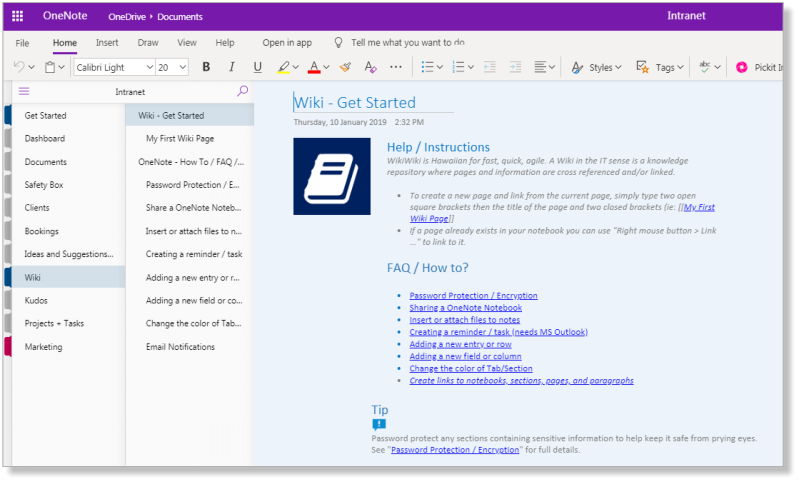
Task: Click the spell check icon
Action: coord(705,67)
